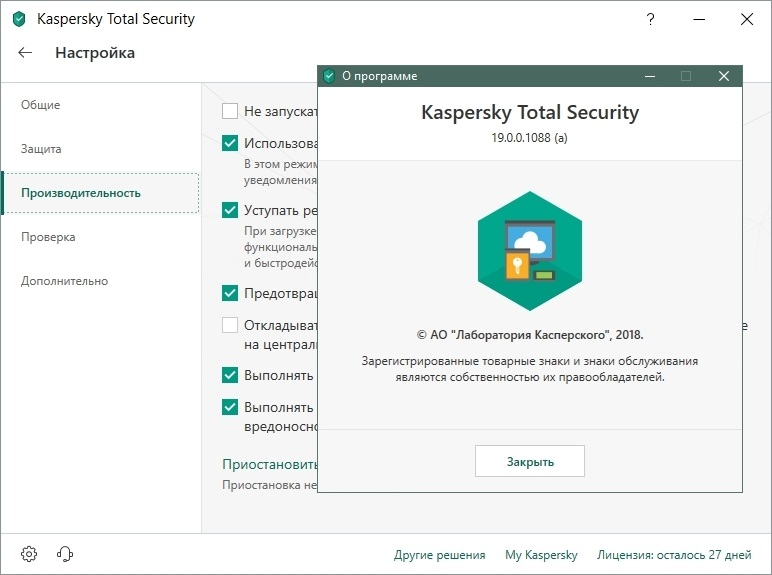Enable the 'Не запускат...' checkbox
Image resolution: width=772 pixels, height=575 pixels.
point(230,111)
